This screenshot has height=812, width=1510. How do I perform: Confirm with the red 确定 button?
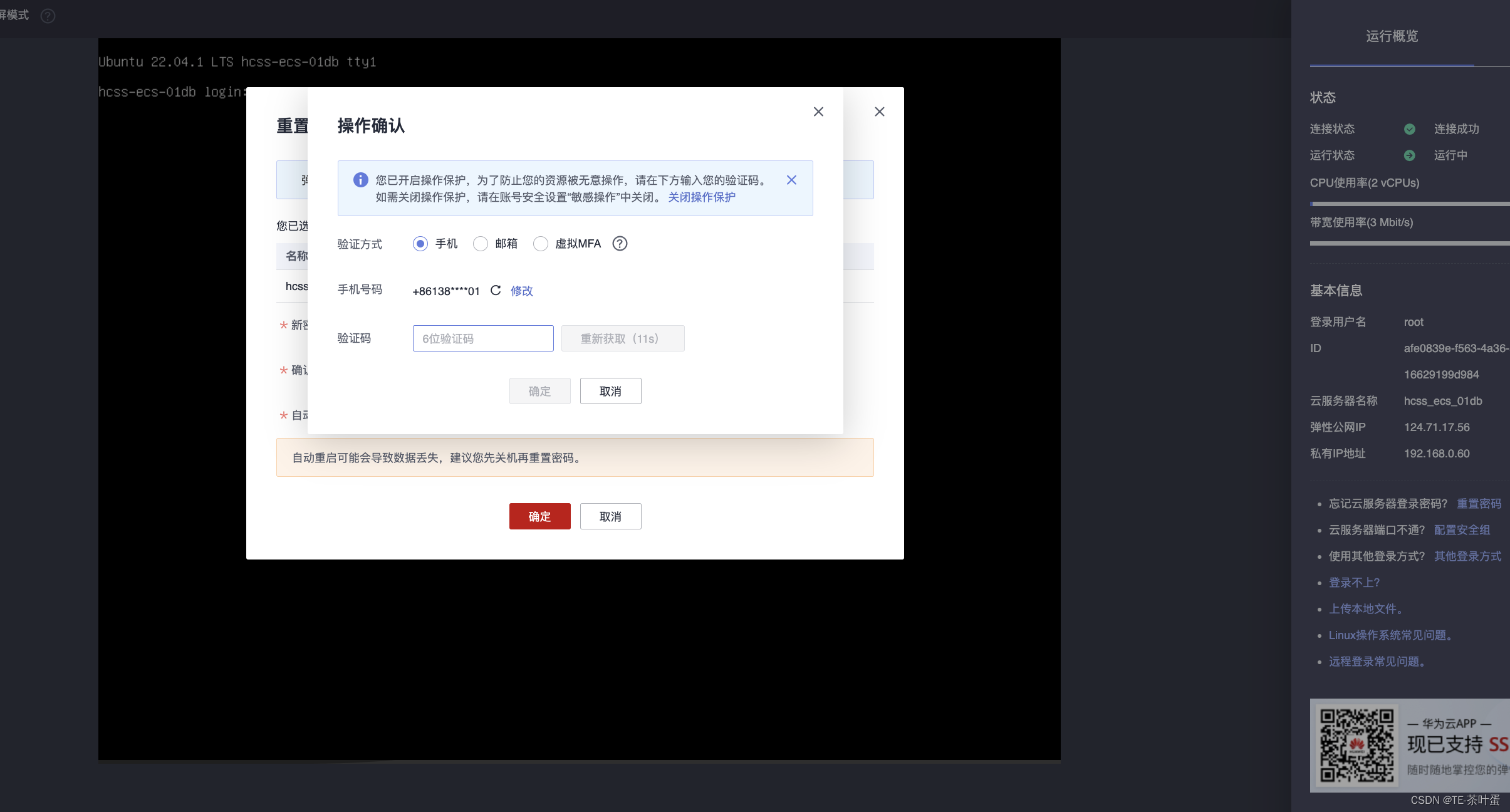coord(539,516)
